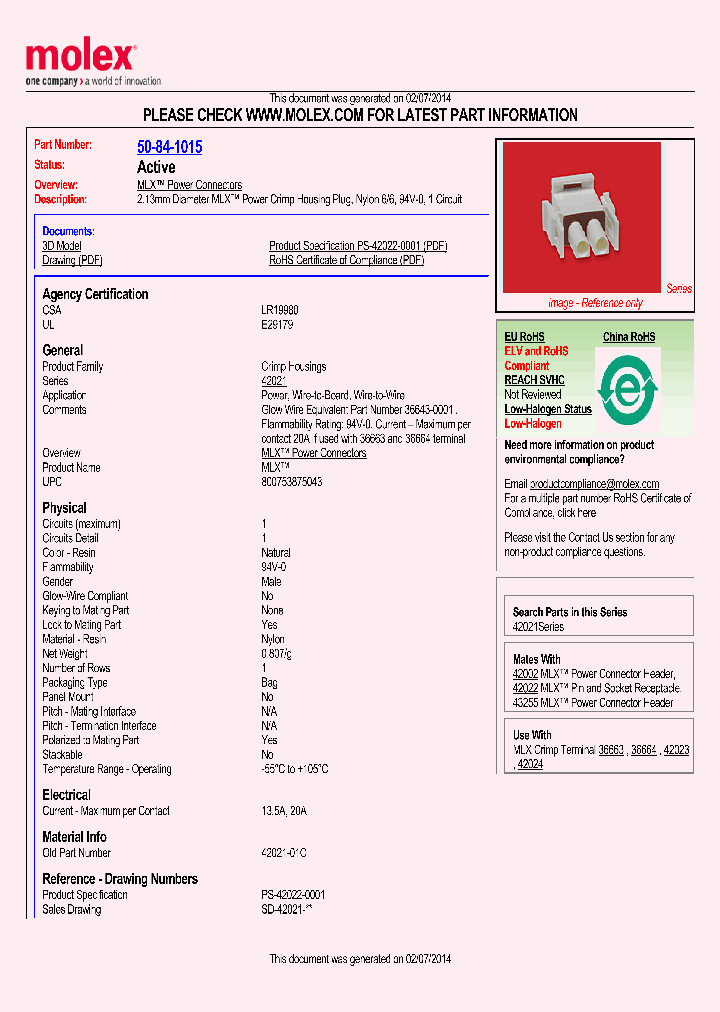720x1012 pixels.
Task: Open mating part 42002 link
Action: (x=525, y=674)
